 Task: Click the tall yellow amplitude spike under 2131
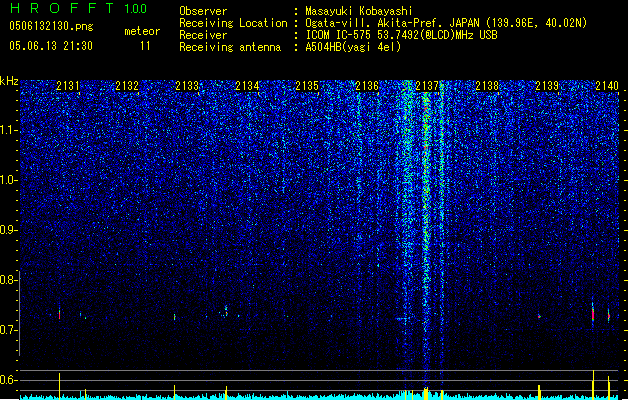coord(59,386)
